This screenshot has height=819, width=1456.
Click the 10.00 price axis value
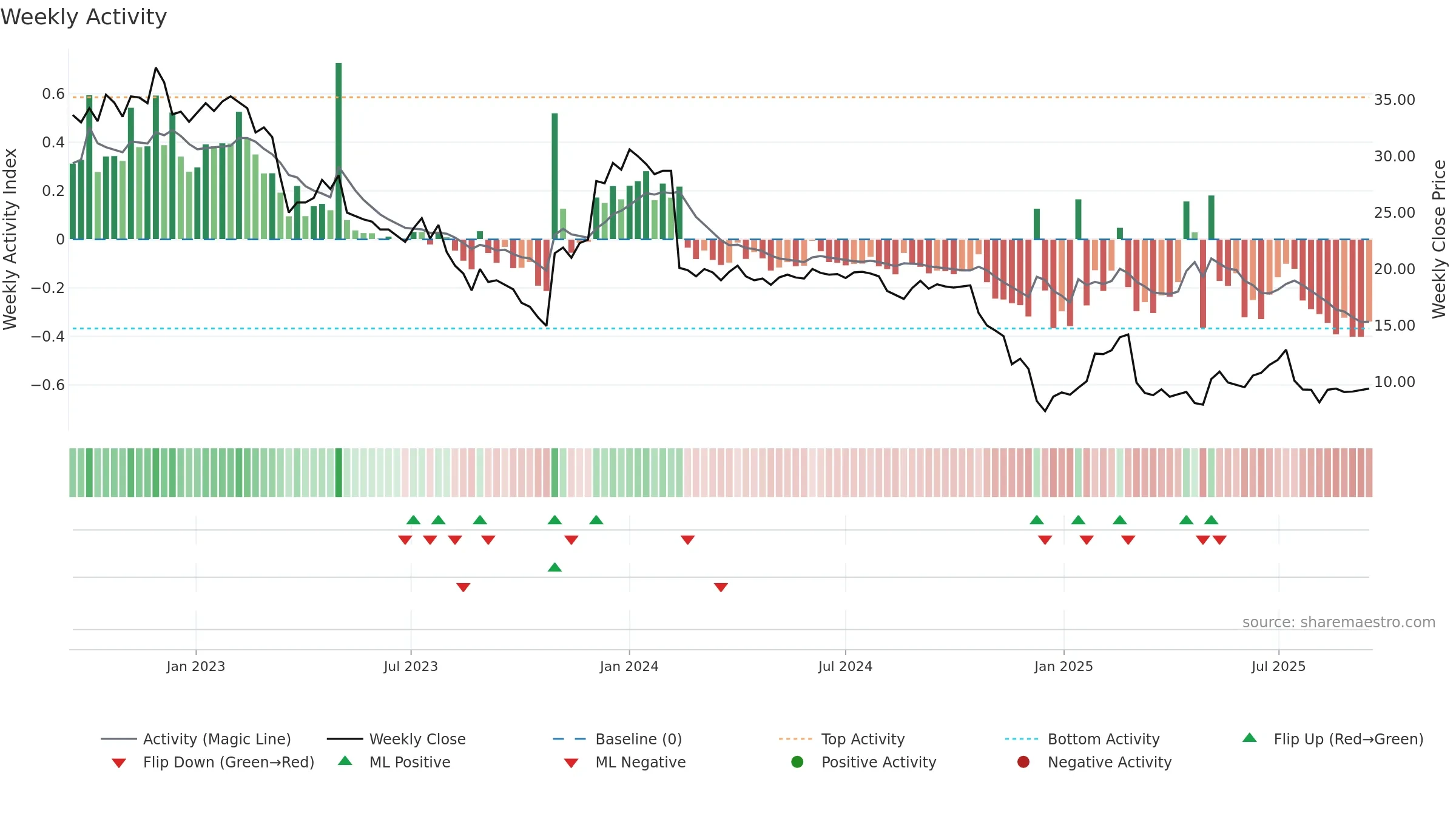1394,382
